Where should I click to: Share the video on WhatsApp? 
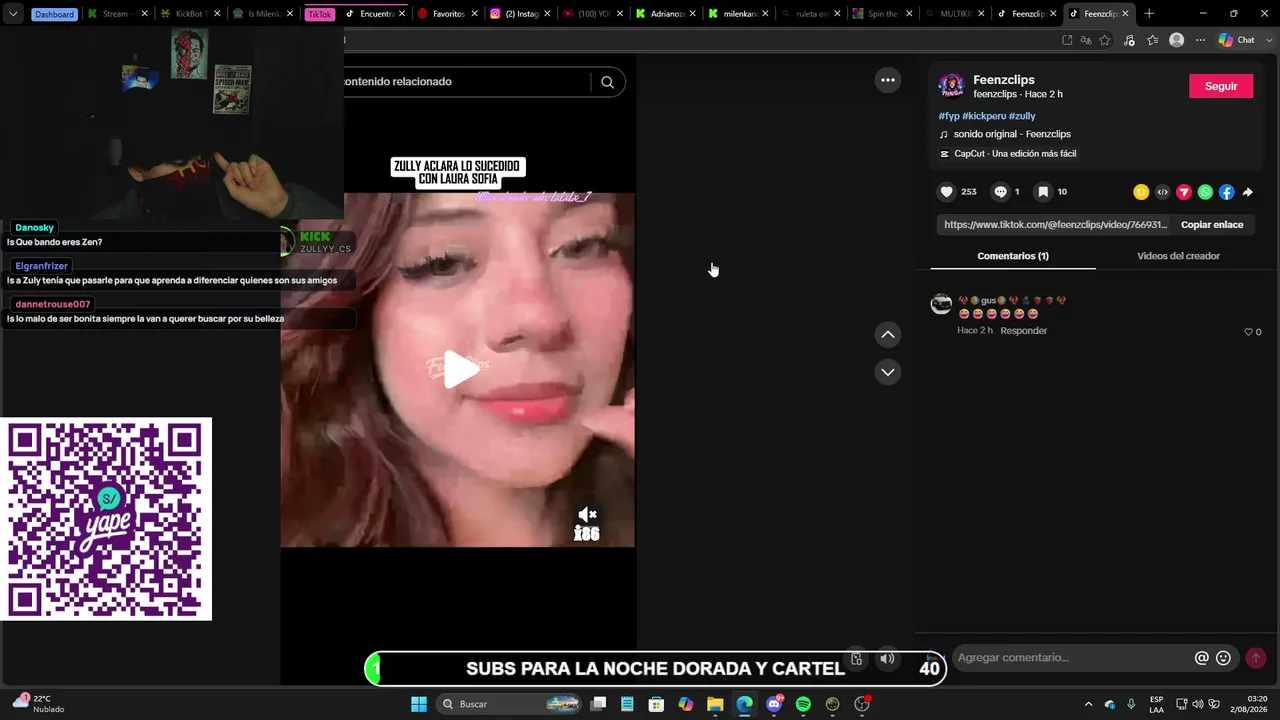pyautogui.click(x=1205, y=192)
